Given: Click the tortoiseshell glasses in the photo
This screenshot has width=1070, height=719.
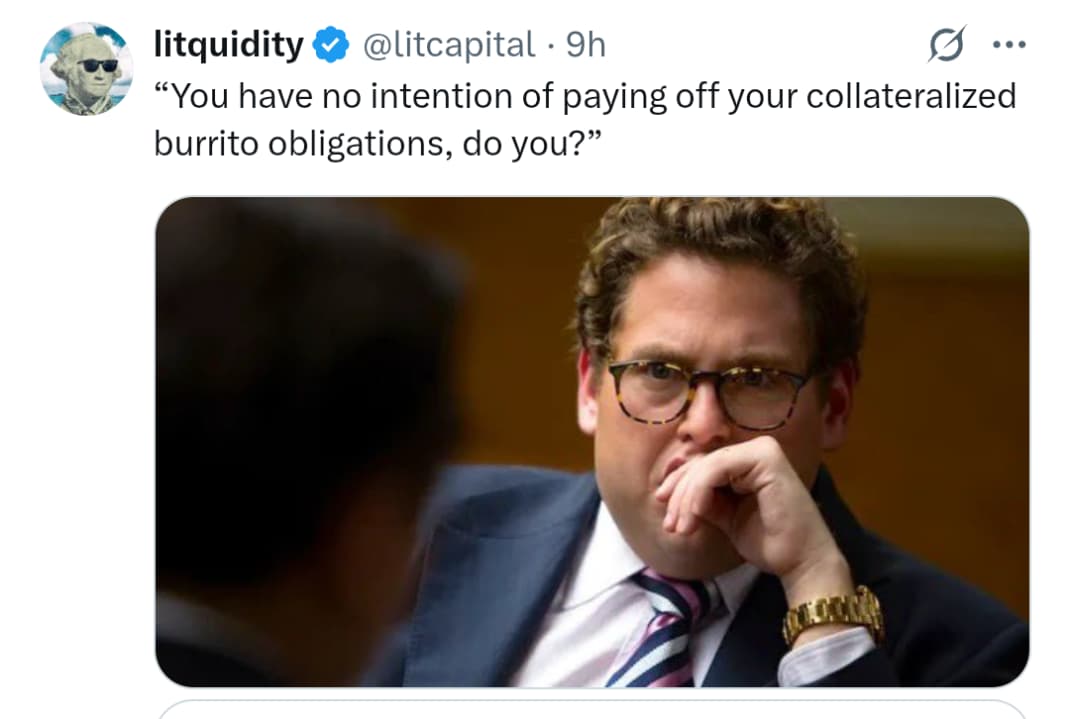Looking at the screenshot, I should tap(708, 391).
